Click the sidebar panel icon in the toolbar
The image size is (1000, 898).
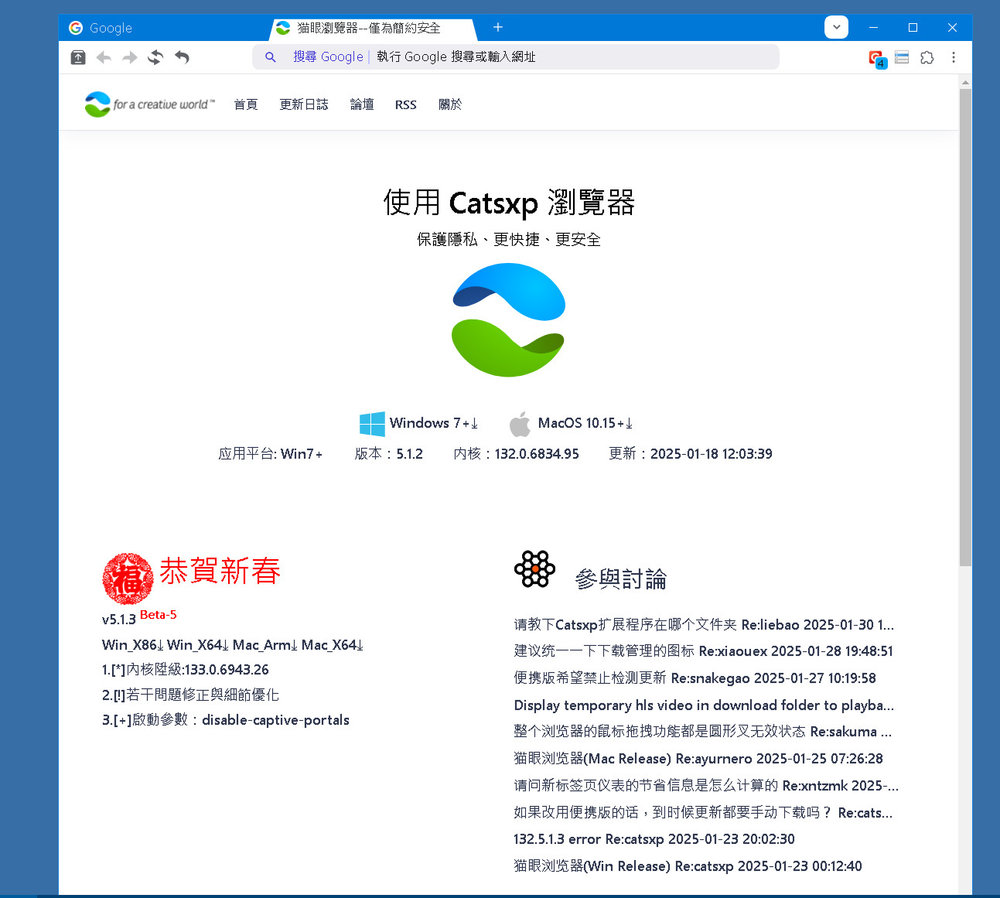(902, 57)
